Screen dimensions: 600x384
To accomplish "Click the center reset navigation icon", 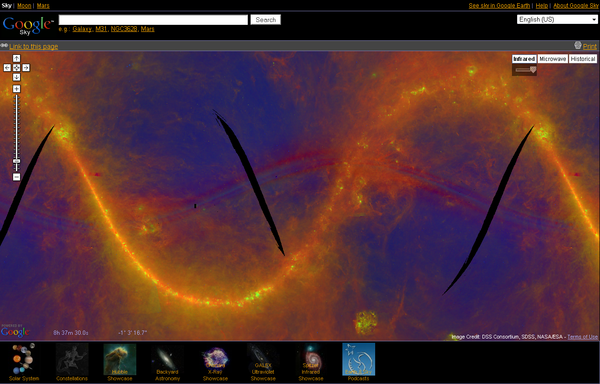I will pos(16,68).
